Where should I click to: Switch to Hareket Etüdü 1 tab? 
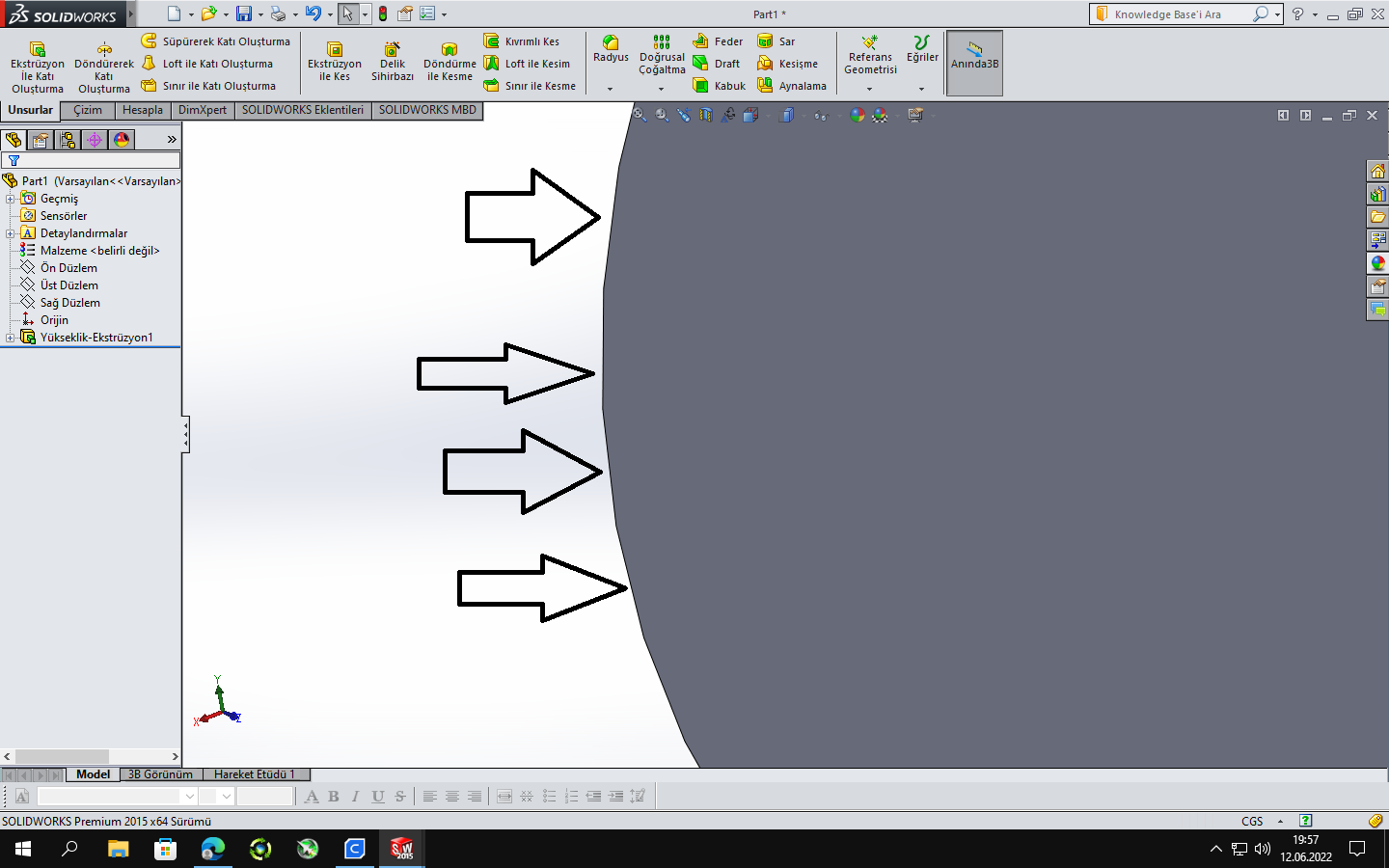pos(255,774)
